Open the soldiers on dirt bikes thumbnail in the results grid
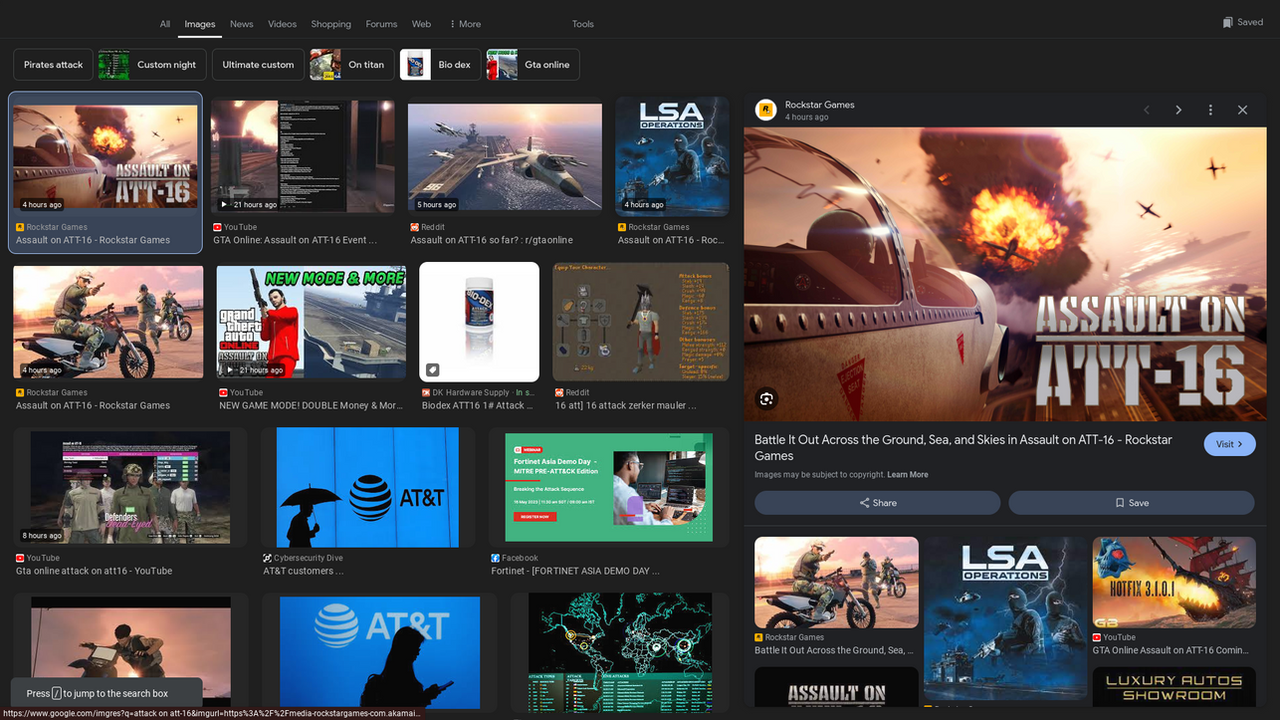Screen dimensions: 1280x720 point(106,322)
